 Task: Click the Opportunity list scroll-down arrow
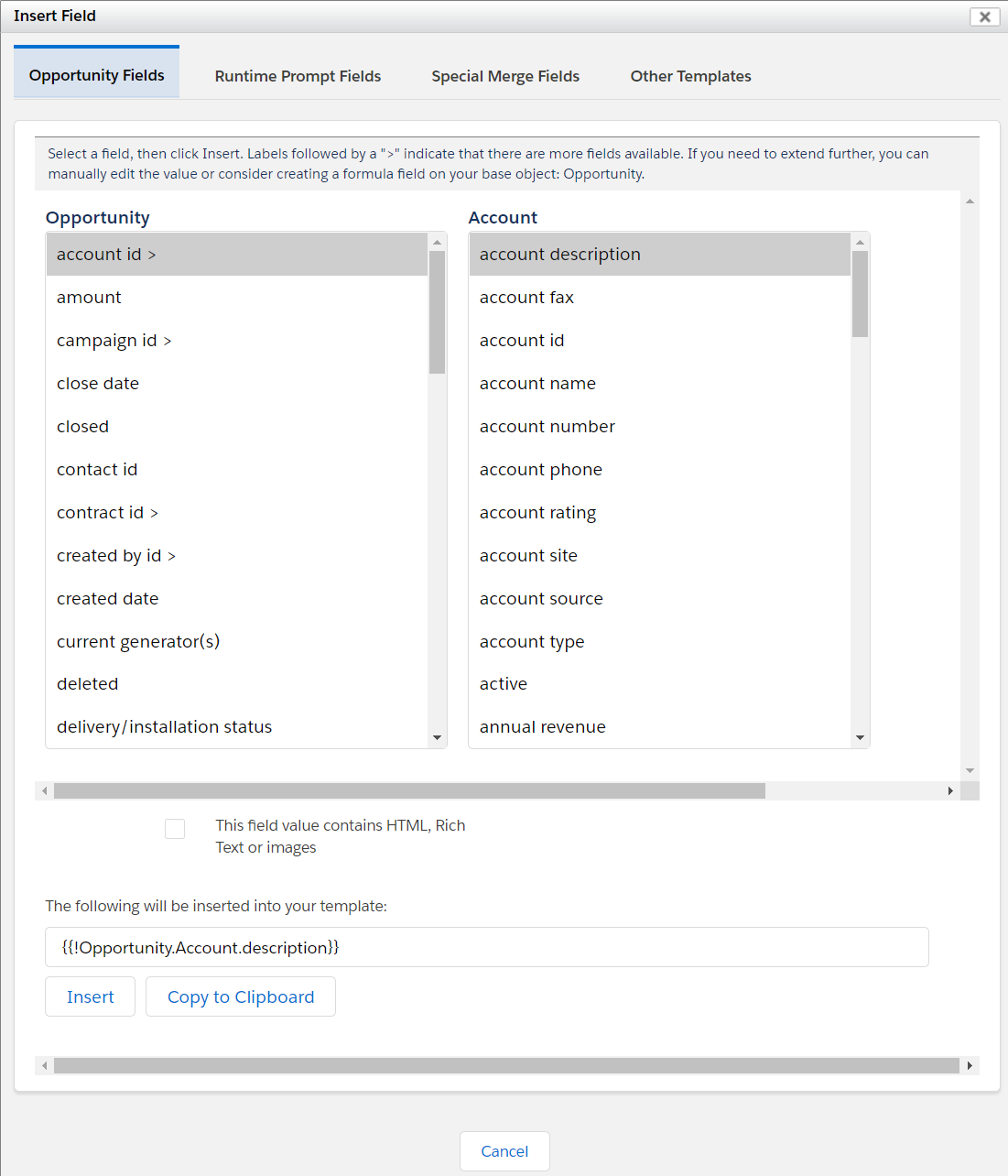437,737
